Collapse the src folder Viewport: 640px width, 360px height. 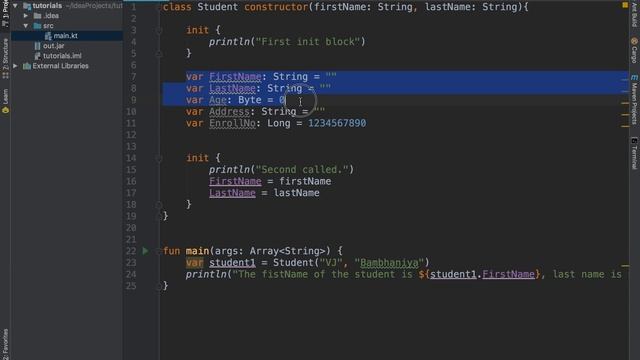pyautogui.click(x=26, y=26)
